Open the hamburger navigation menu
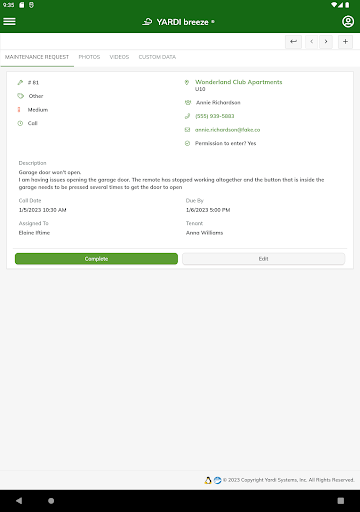 point(9,22)
